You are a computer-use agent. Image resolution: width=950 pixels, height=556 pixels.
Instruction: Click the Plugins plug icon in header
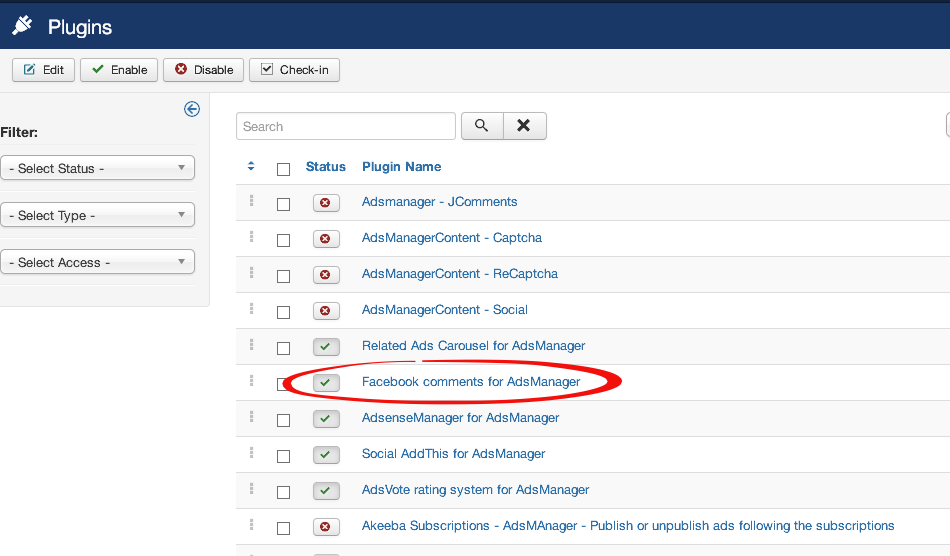(22, 25)
